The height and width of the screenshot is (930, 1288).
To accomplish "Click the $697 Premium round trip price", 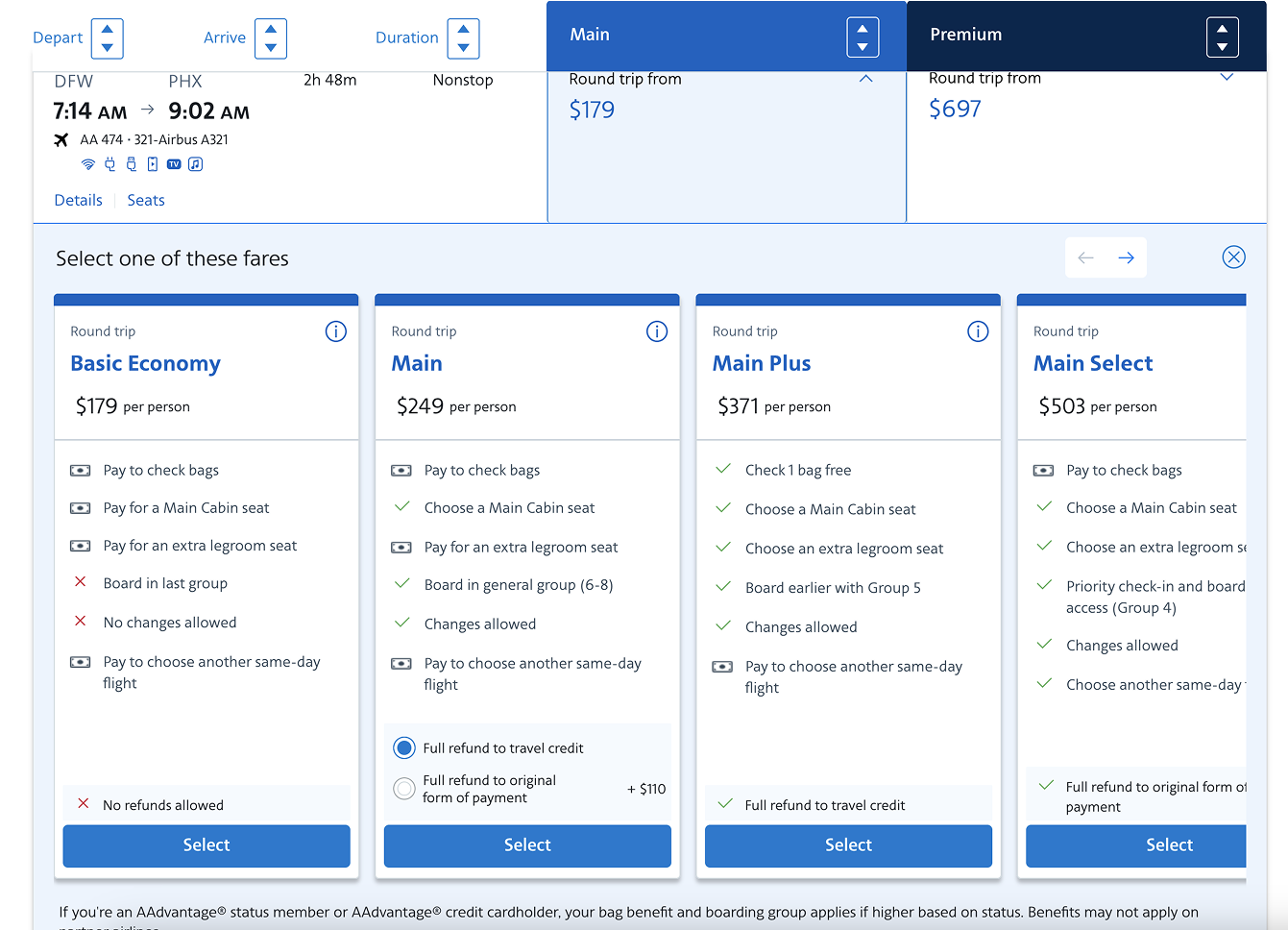I will point(955,109).
